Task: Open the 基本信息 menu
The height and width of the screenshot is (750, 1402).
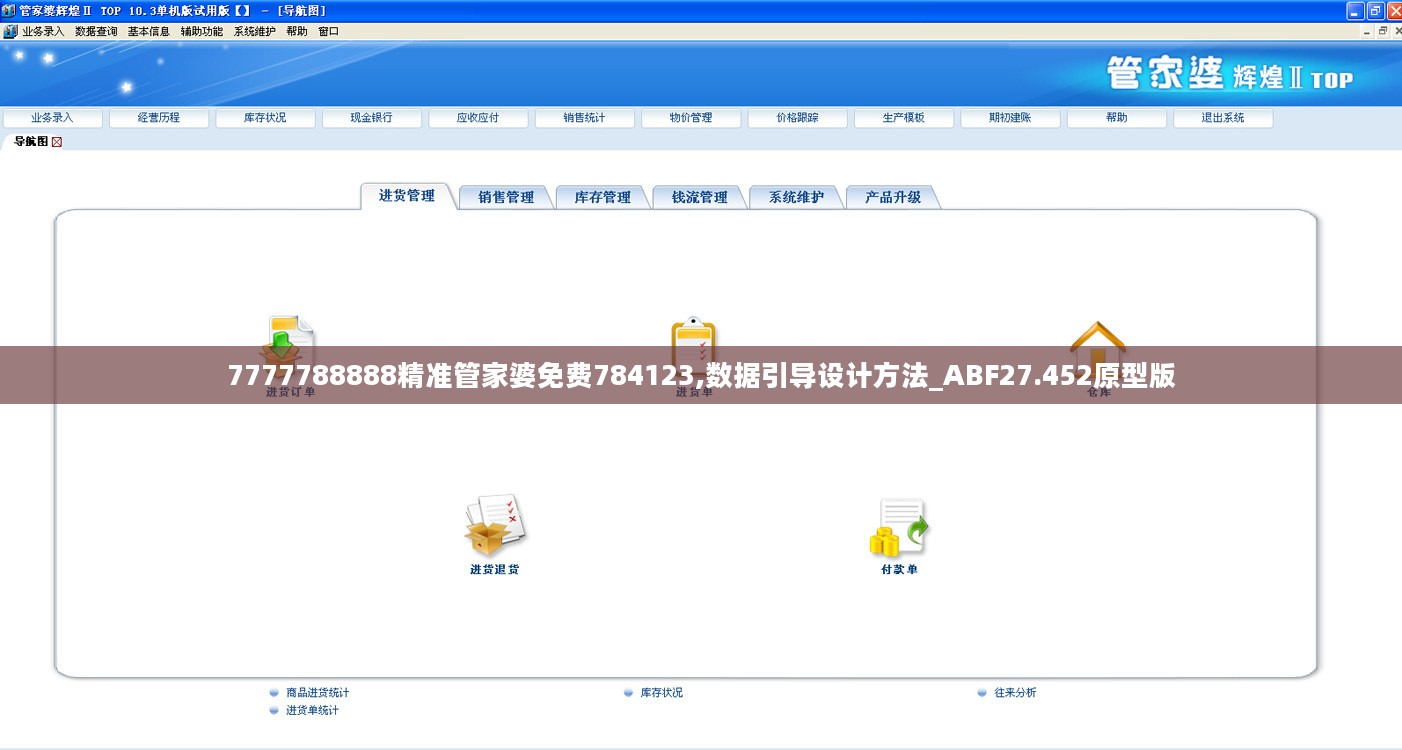Action: click(x=149, y=31)
